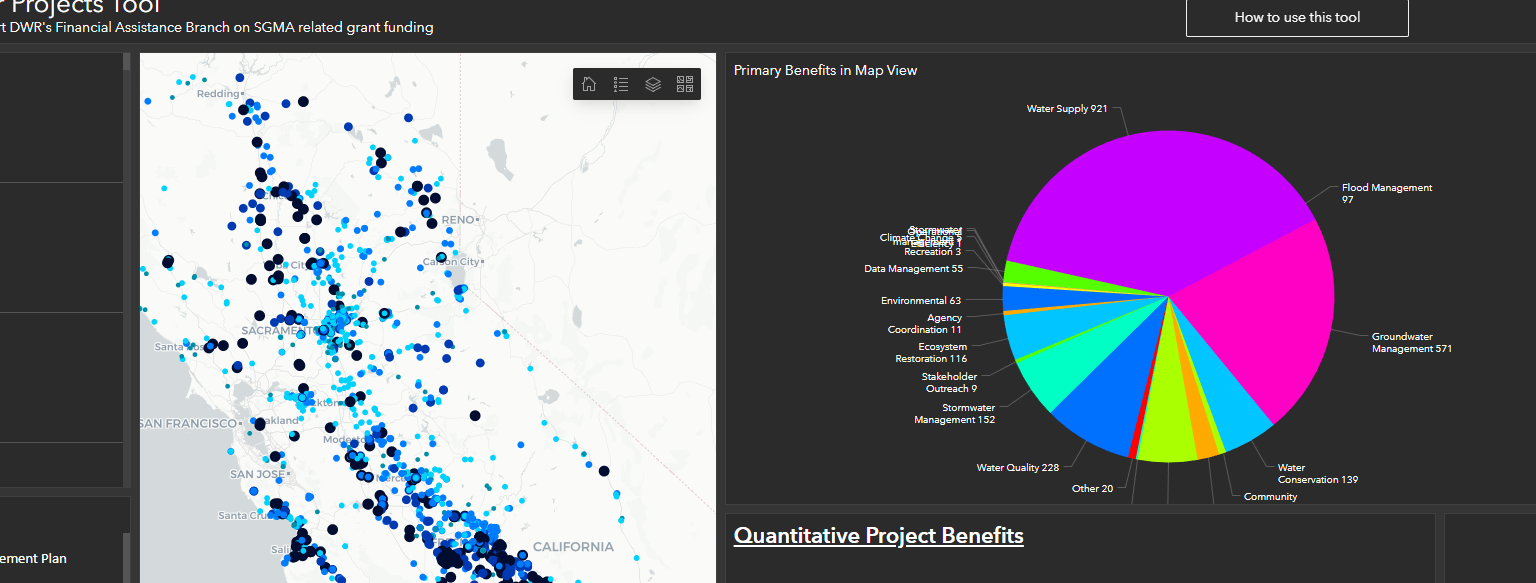This screenshot has height=583, width=1536.
Task: Click the "How to use this tool" button
Action: (1296, 17)
